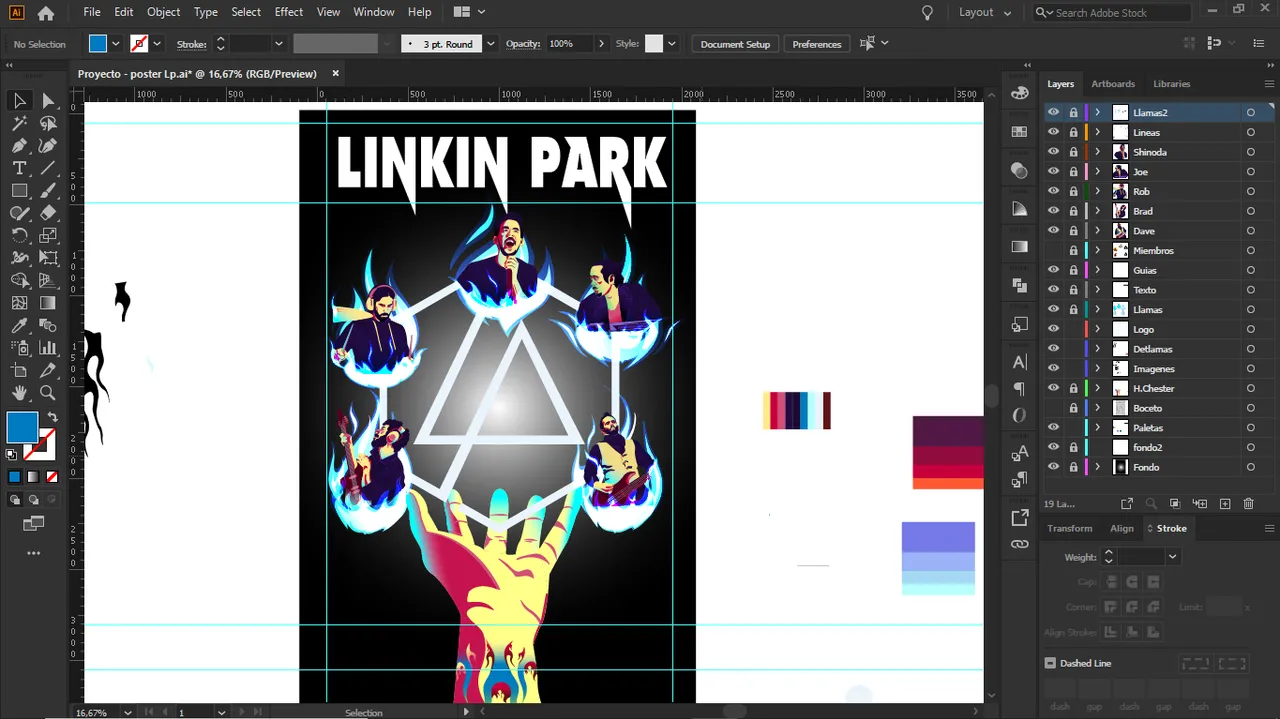Close the Proyecto - poster Lp.ai tab
1280x719 pixels.
tap(336, 73)
